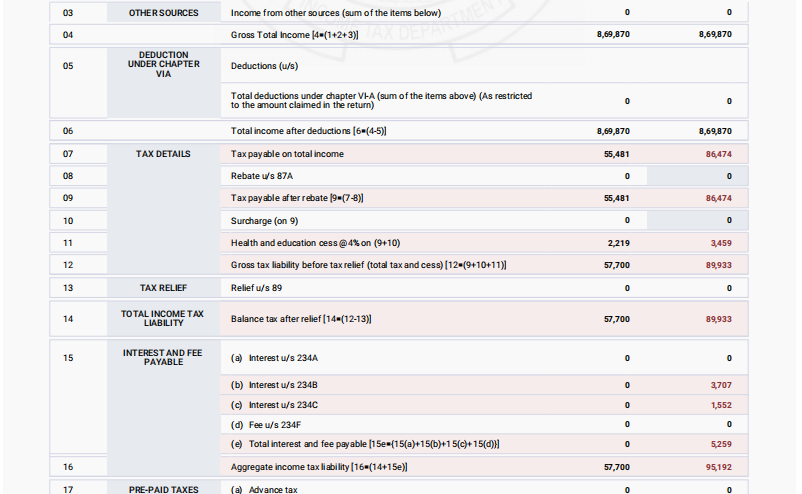
Task: Click the red 1,552 interest u/s 234C value
Action: tap(720, 404)
